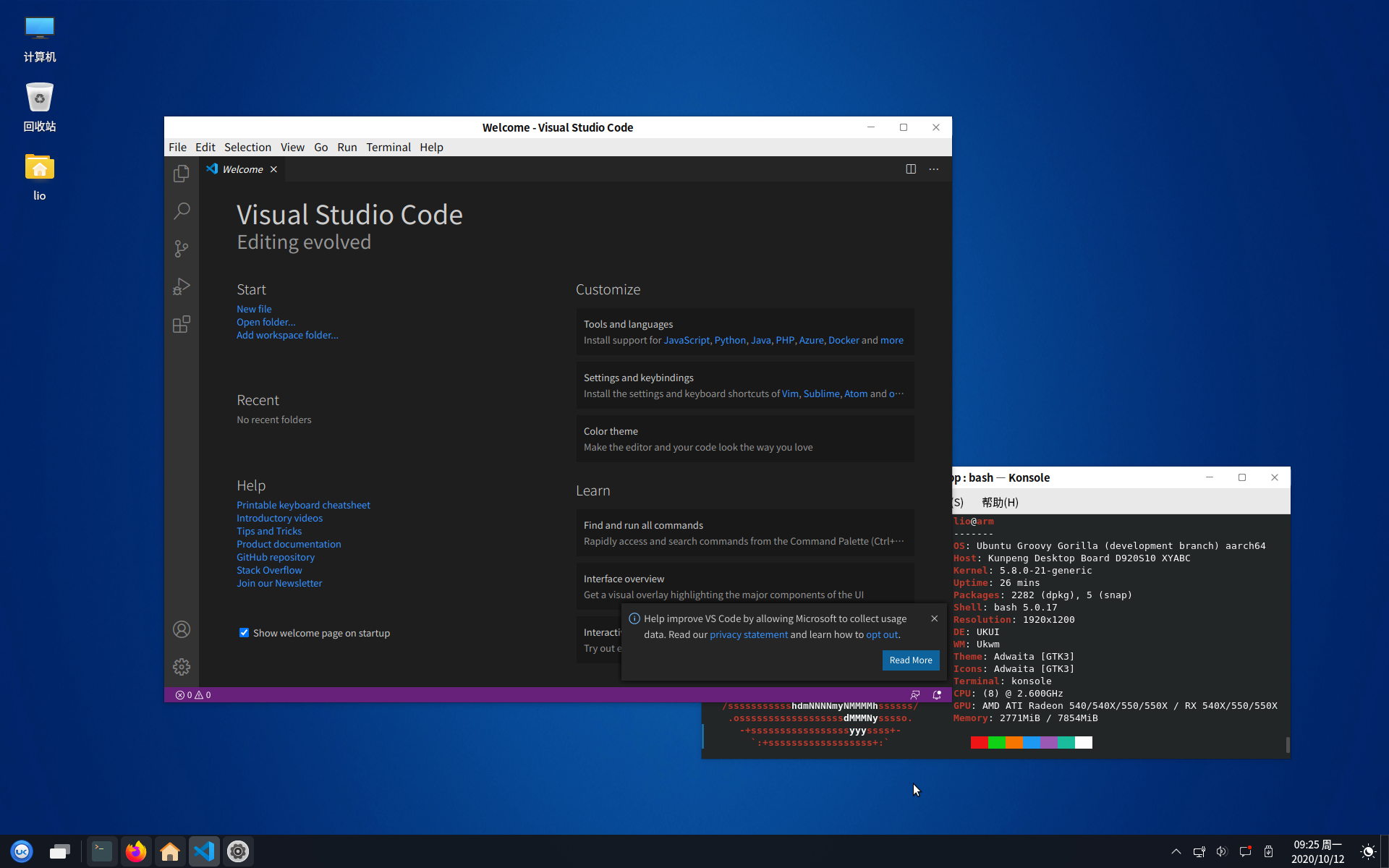Open the UKUI start menu
Viewport: 1389px width, 868px height.
pos(22,851)
